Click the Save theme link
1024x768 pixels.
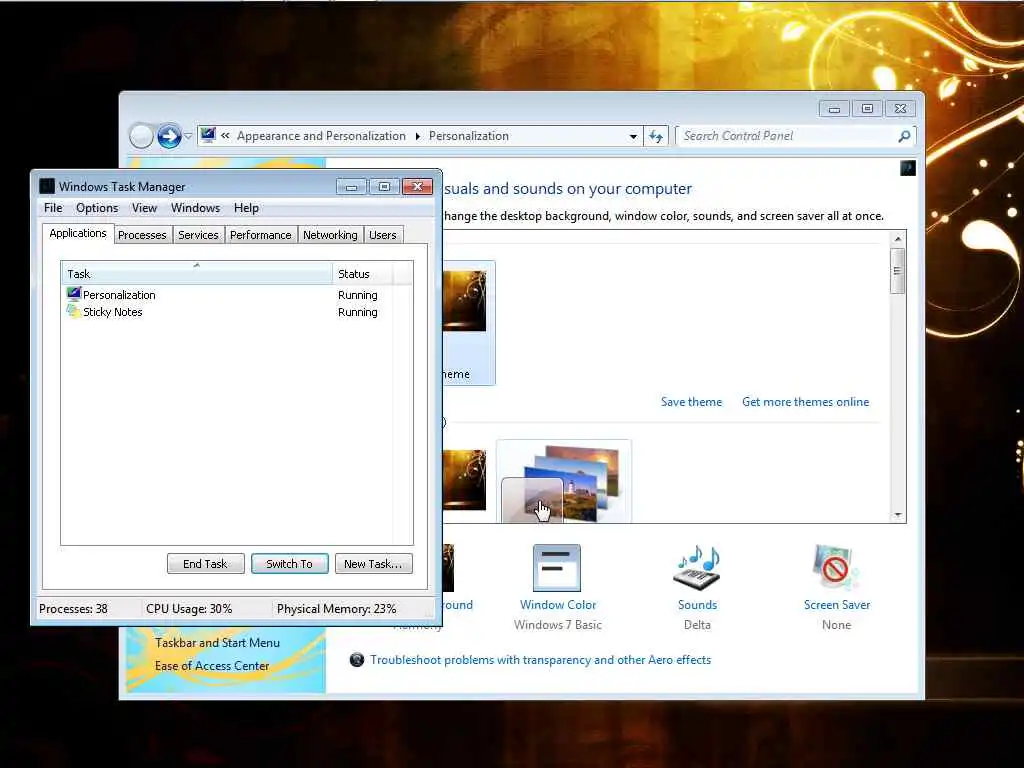click(x=691, y=402)
